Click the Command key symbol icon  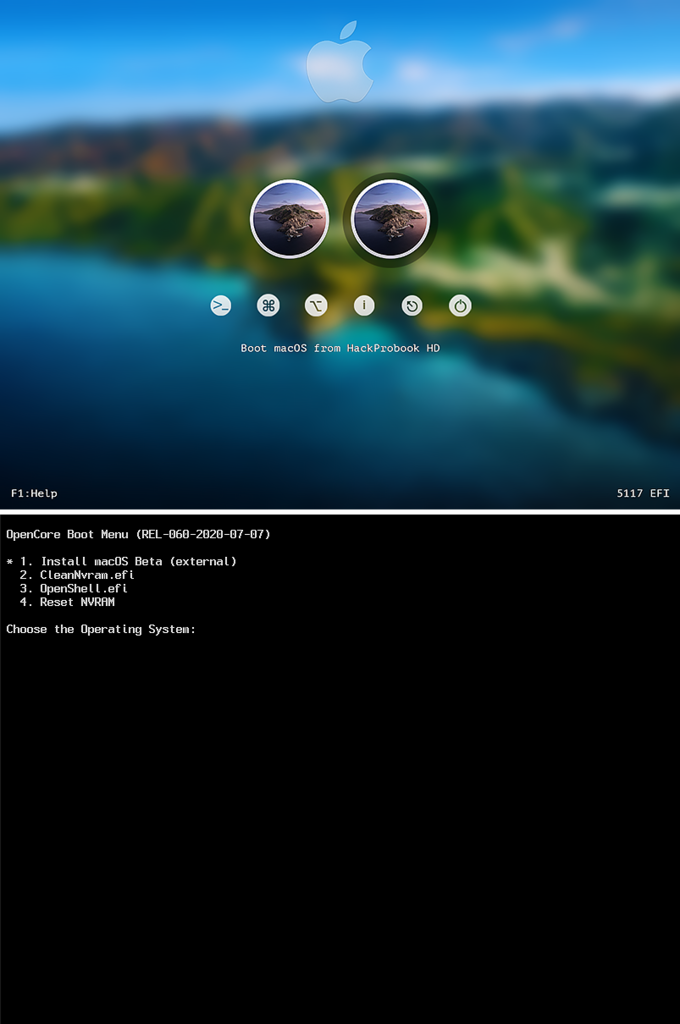click(x=268, y=306)
